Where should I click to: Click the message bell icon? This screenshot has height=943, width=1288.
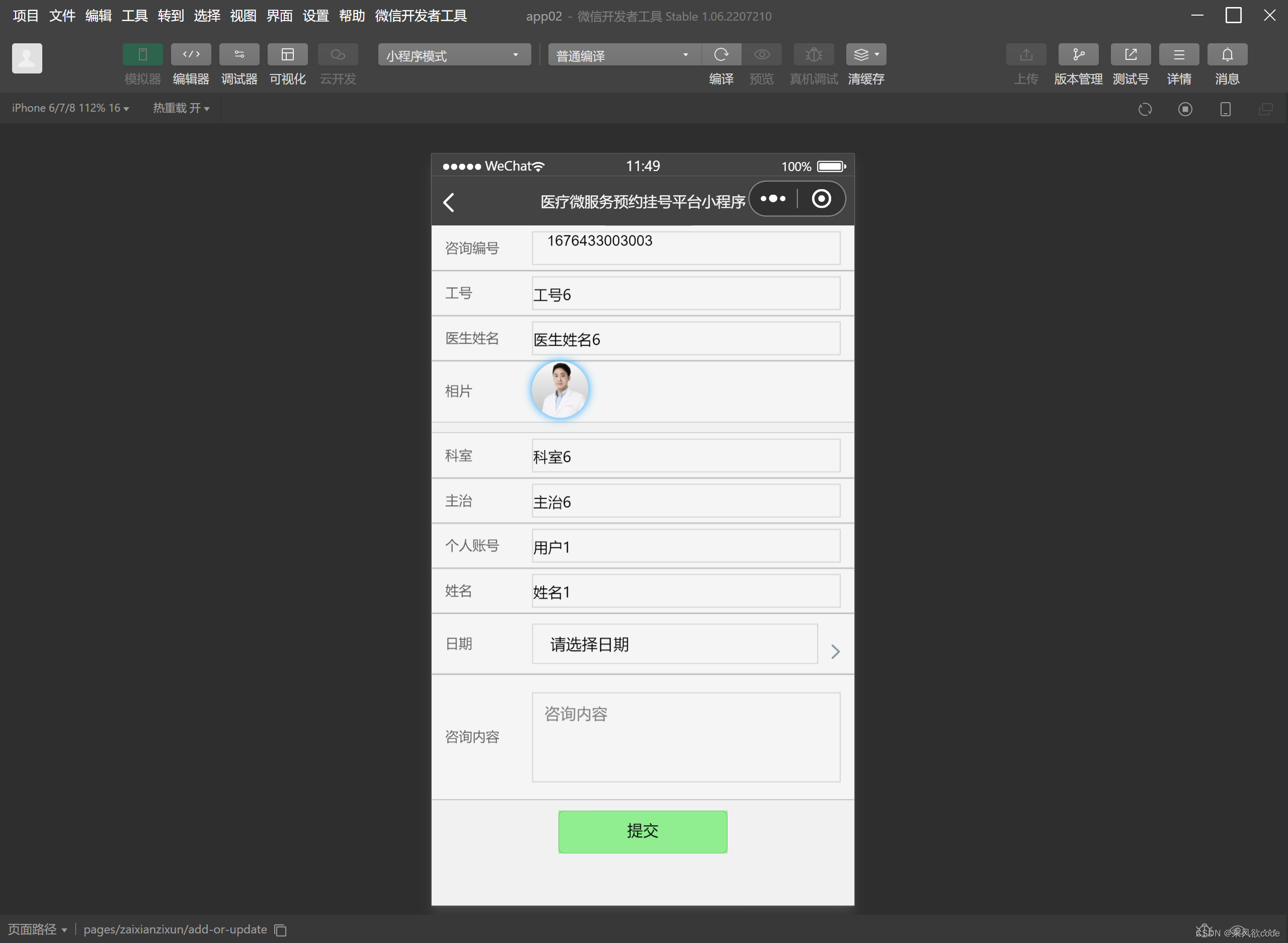[x=1227, y=54]
